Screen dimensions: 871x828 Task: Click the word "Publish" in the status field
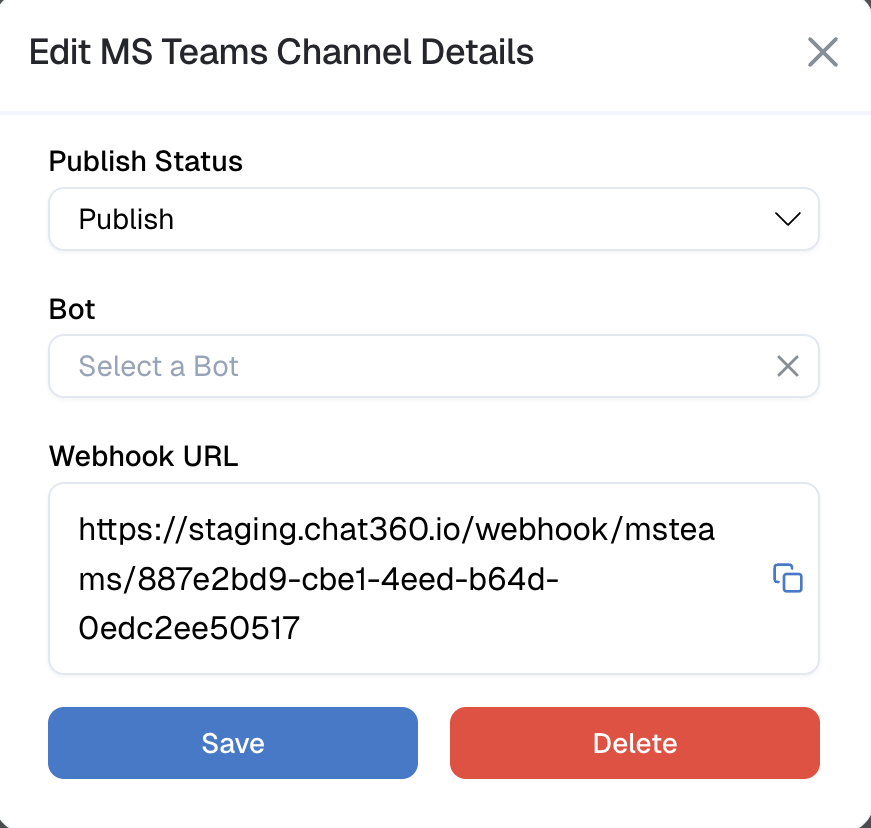pos(126,219)
